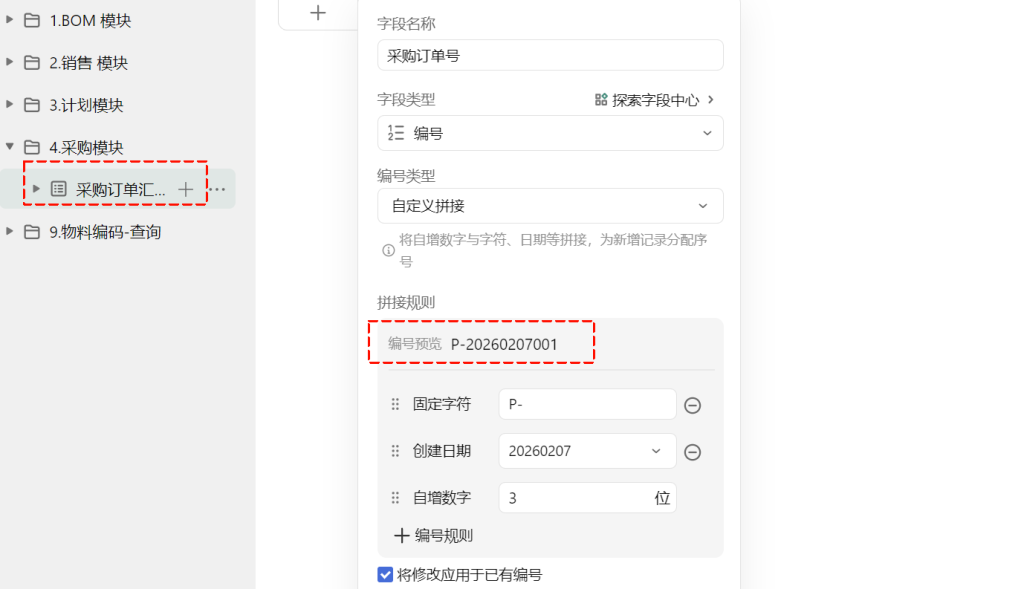Click the 编号预览 value P-20260207001
The image size is (1024, 589).
coord(504,344)
